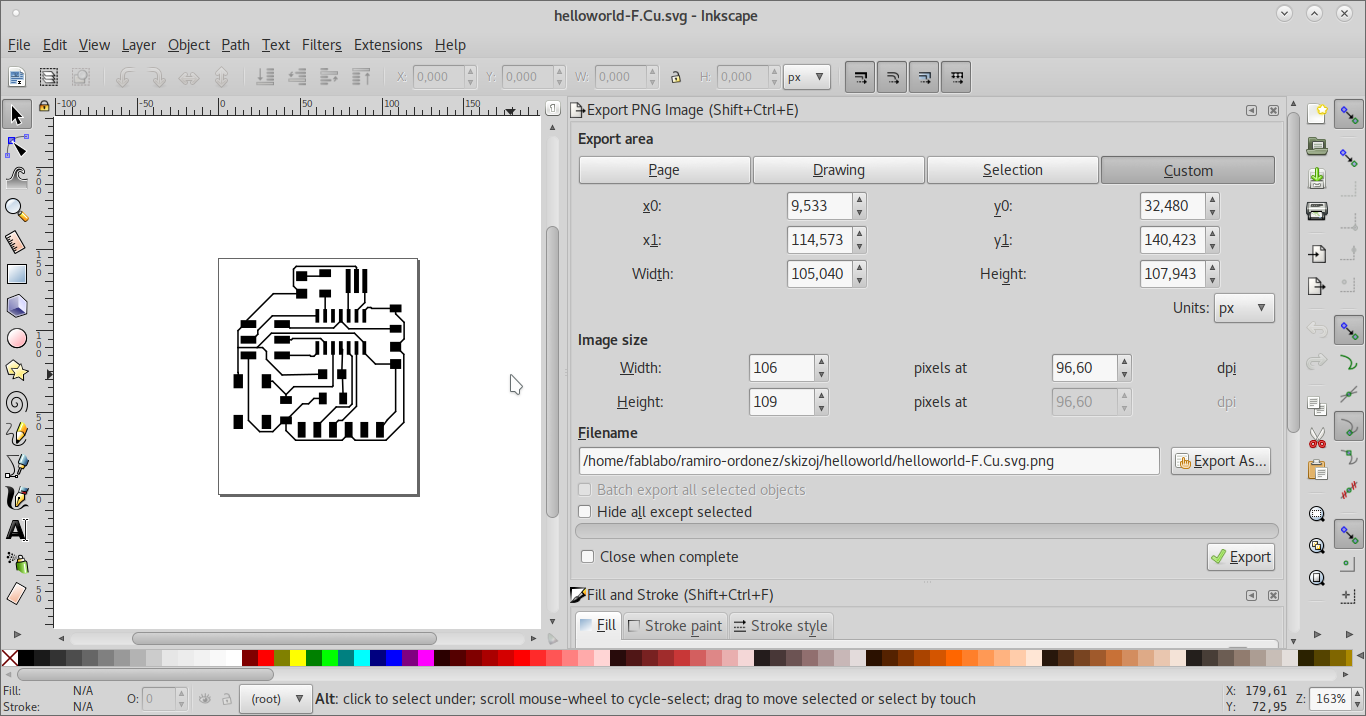Screen dimensions: 1366x716
Task: Decrease image Width pixels with stepper
Action: coord(821,375)
